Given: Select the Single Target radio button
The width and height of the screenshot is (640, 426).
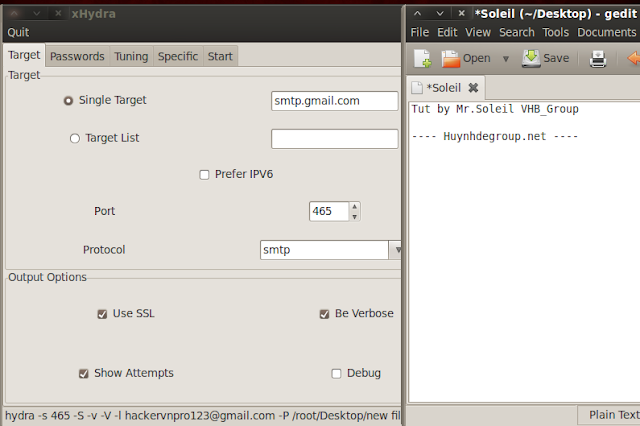Looking at the screenshot, I should tap(68, 100).
